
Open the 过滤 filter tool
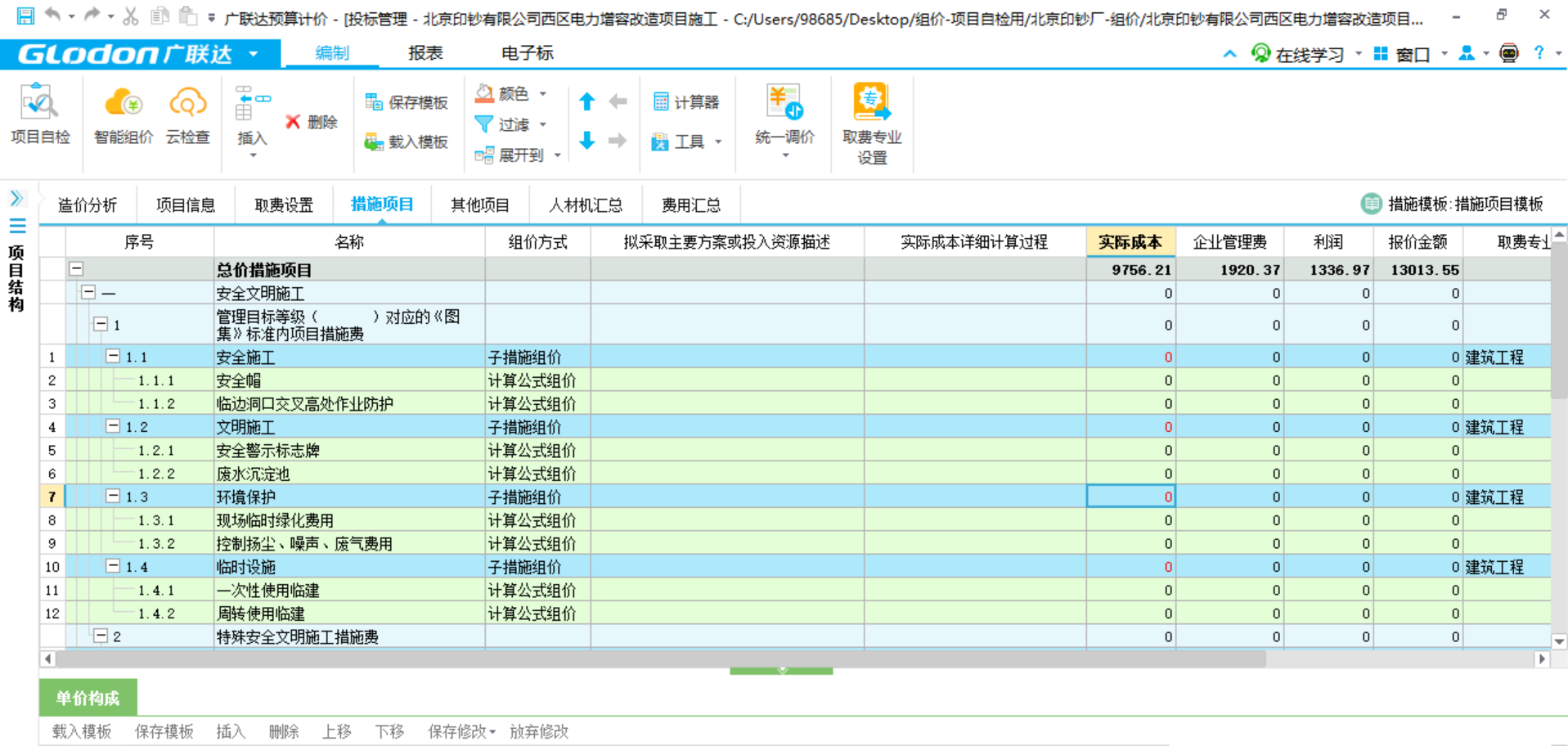510,124
